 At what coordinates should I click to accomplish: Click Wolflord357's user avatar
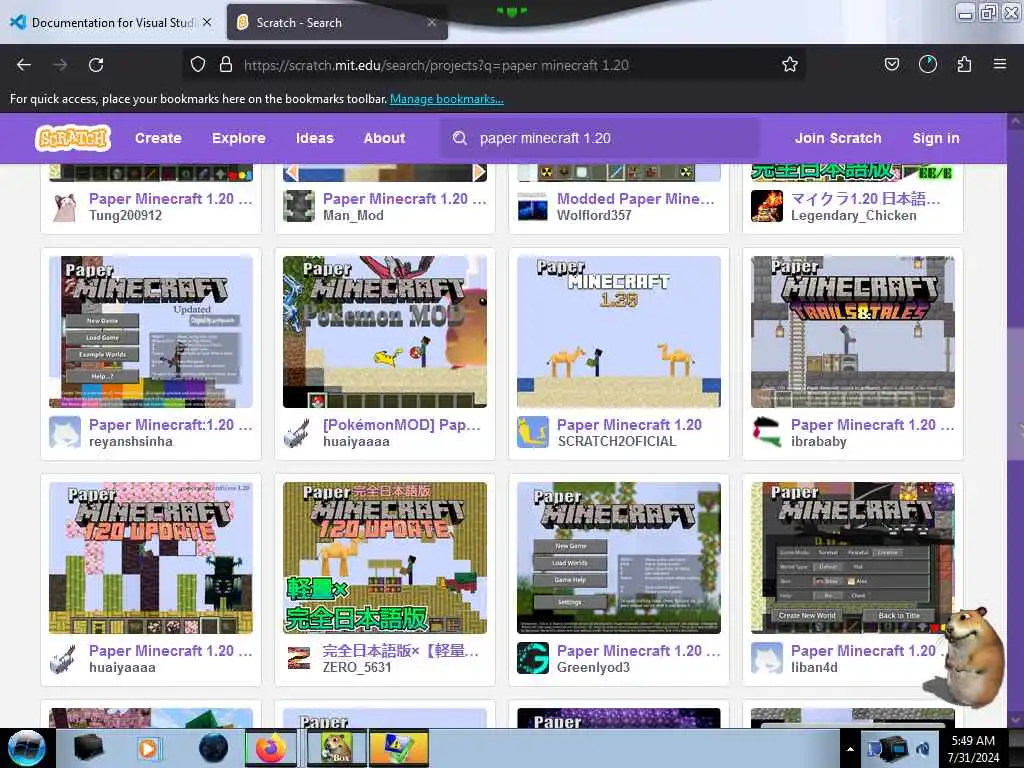click(532, 206)
